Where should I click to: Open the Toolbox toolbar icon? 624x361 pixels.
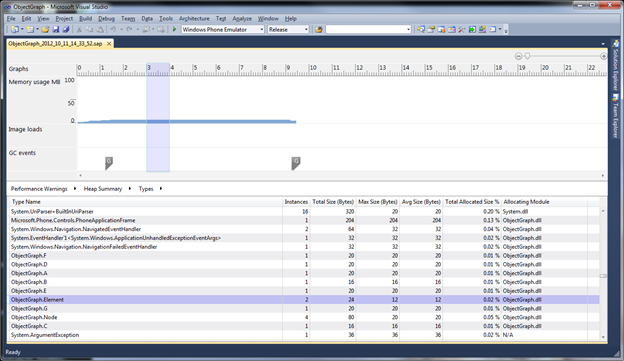452,29
